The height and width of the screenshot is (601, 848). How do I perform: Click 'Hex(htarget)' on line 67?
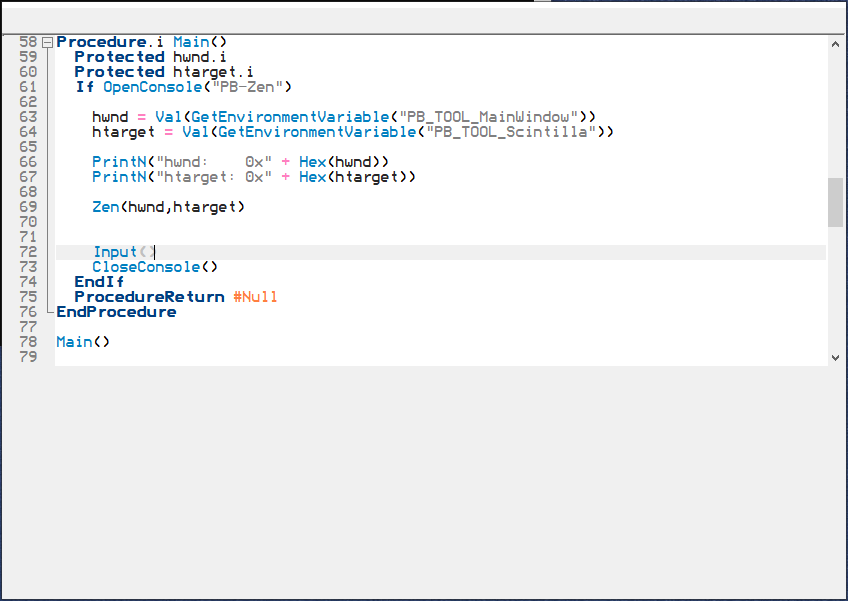[x=357, y=177]
